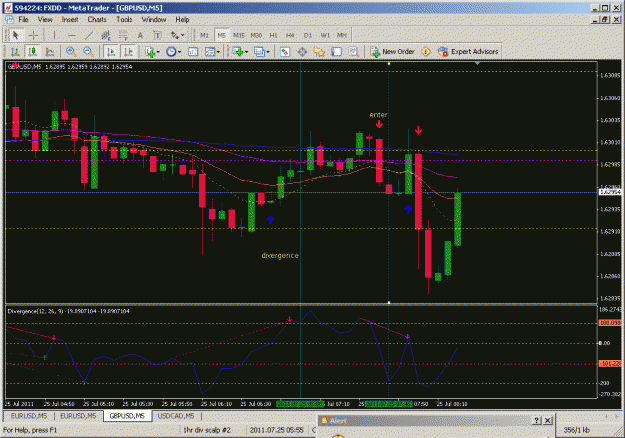Toggle Expert Advisors on or off
This screenshot has width=625, height=438.
[x=468, y=51]
